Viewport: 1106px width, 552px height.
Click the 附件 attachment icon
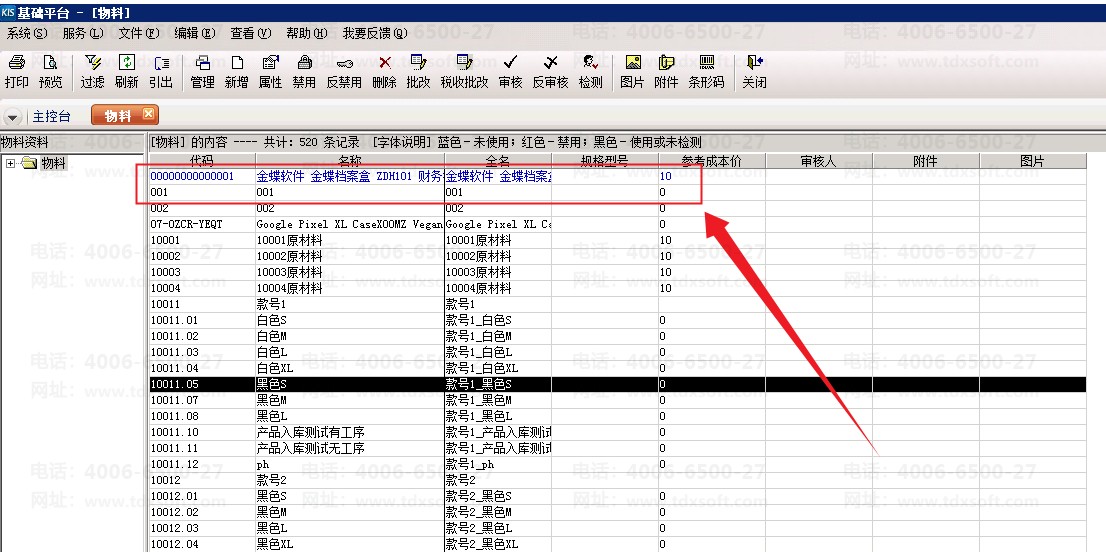point(666,70)
